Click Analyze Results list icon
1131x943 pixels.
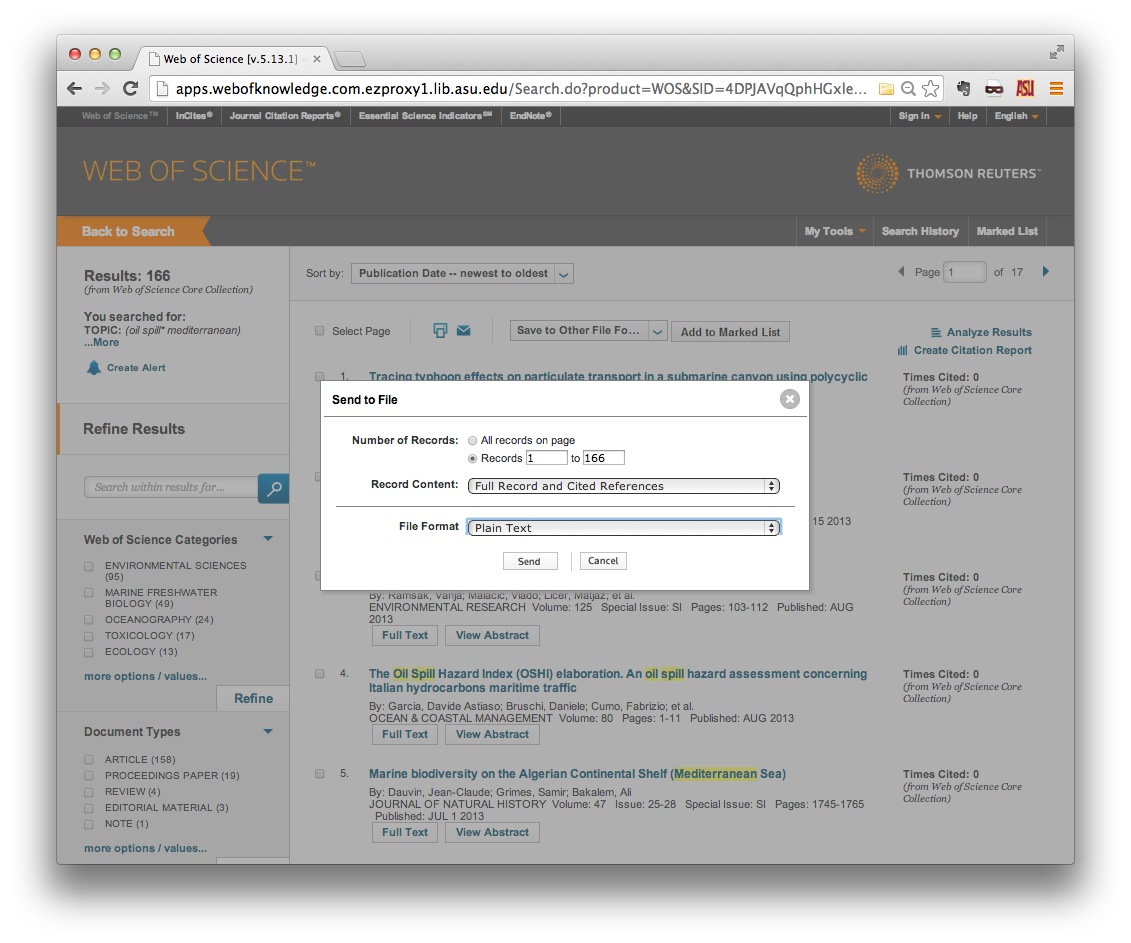click(936, 333)
